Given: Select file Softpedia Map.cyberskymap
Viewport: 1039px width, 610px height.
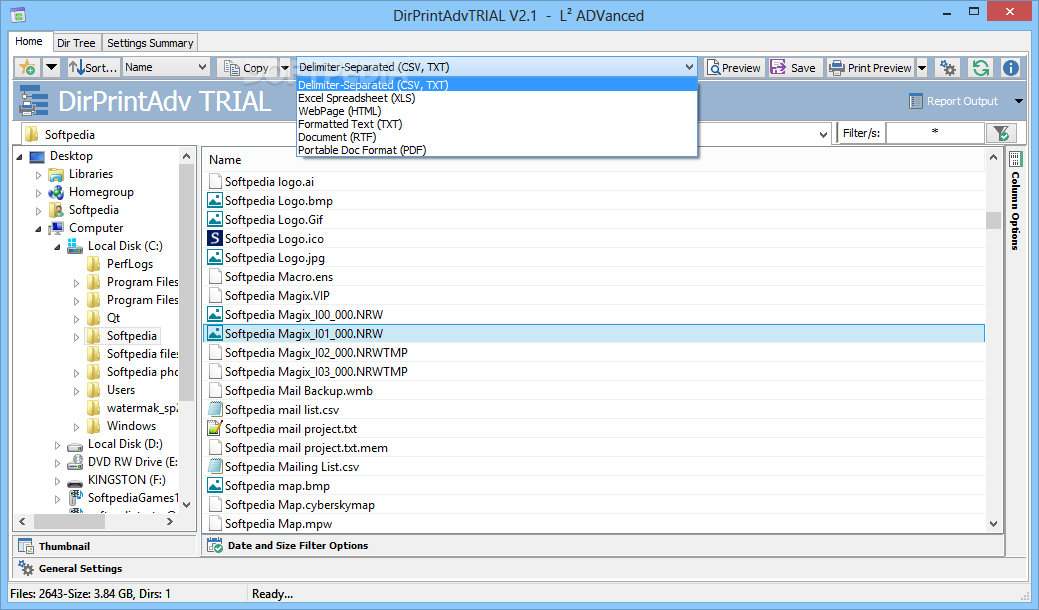Looking at the screenshot, I should (300, 505).
